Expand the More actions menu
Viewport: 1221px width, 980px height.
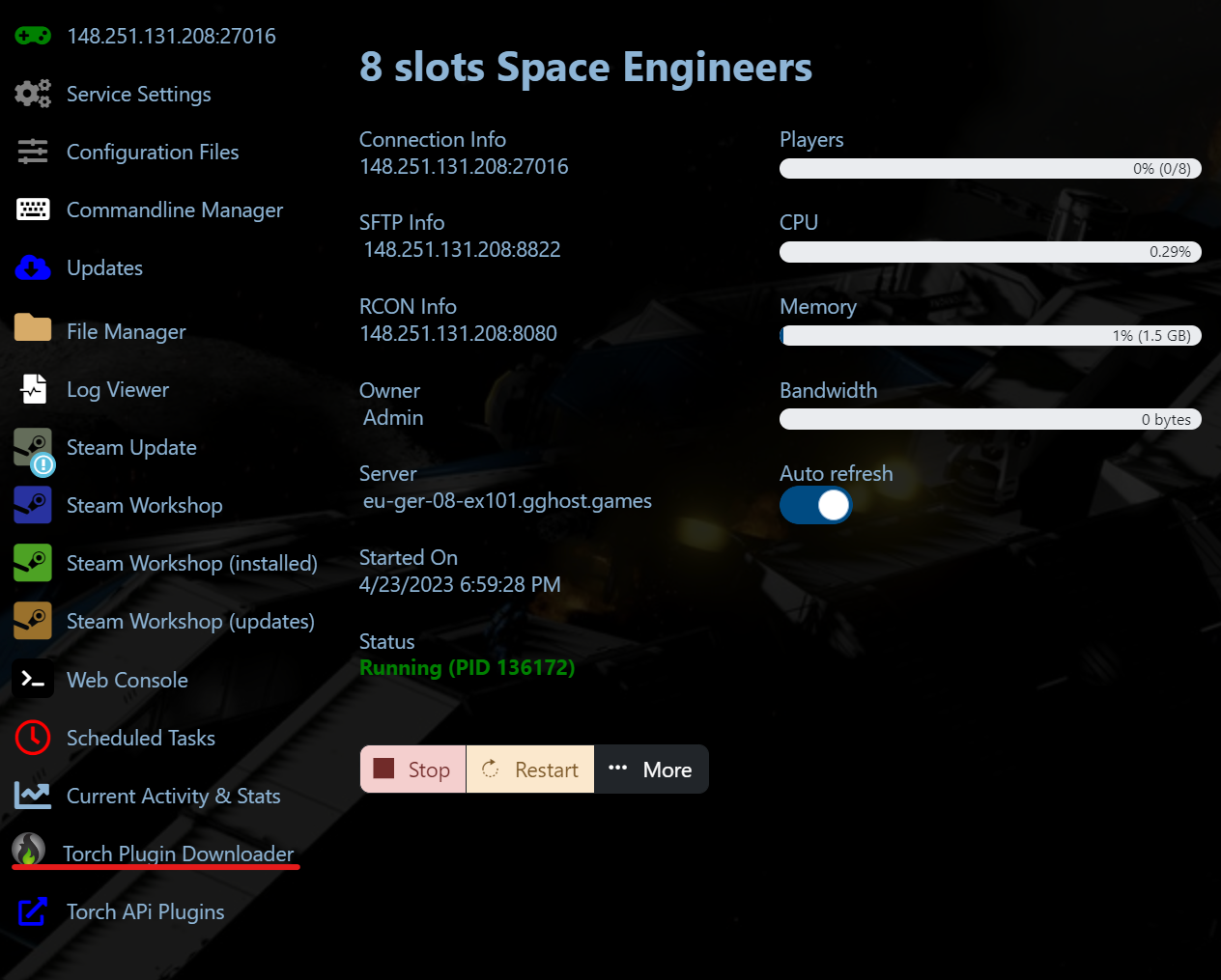(651, 770)
